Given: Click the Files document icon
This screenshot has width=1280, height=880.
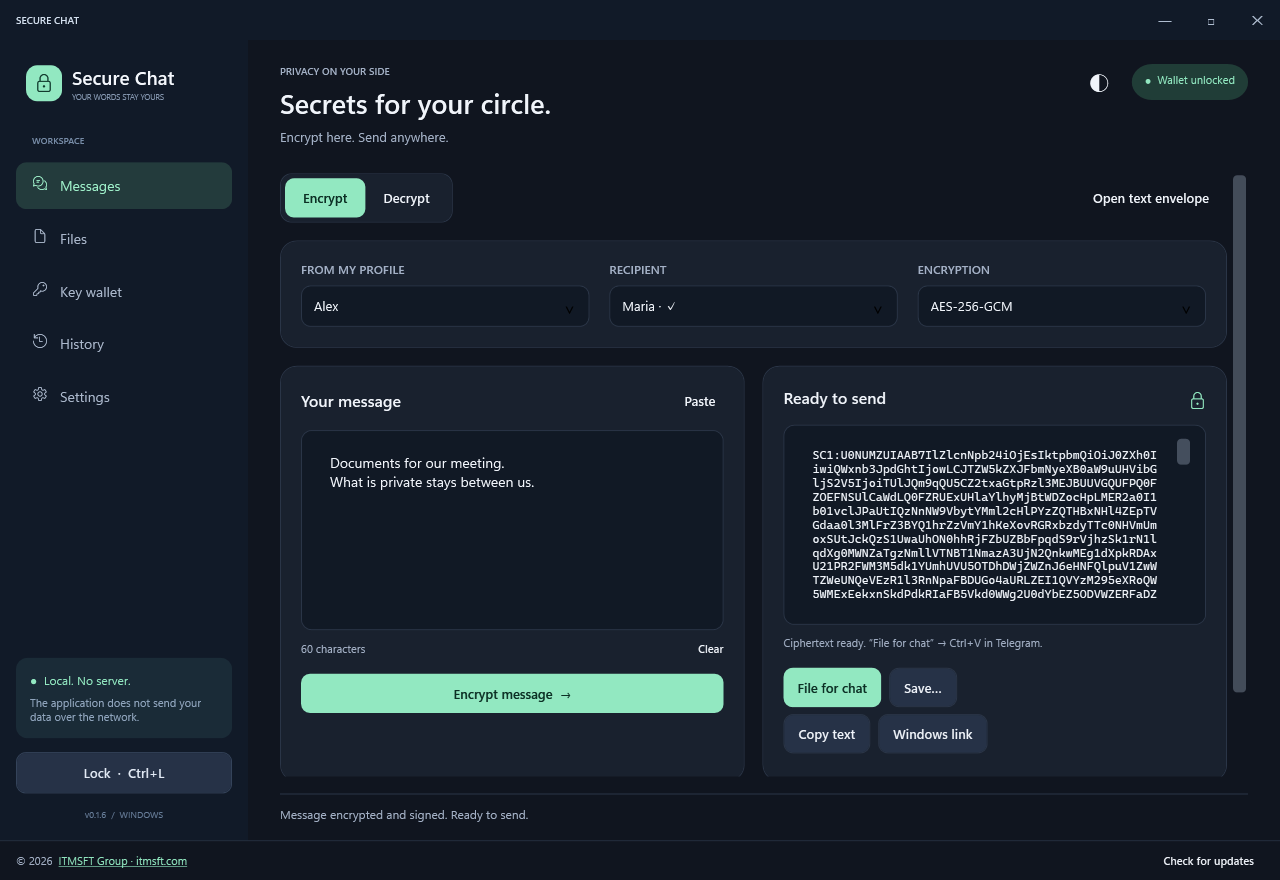Looking at the screenshot, I should (40, 237).
